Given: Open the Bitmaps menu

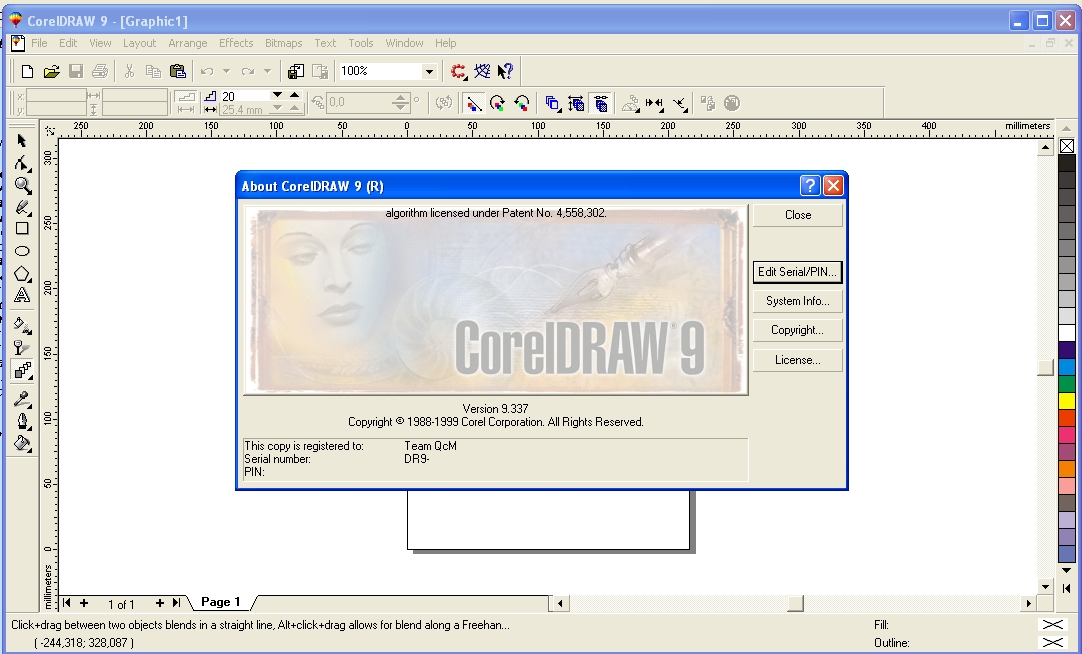Looking at the screenshot, I should coord(283,43).
